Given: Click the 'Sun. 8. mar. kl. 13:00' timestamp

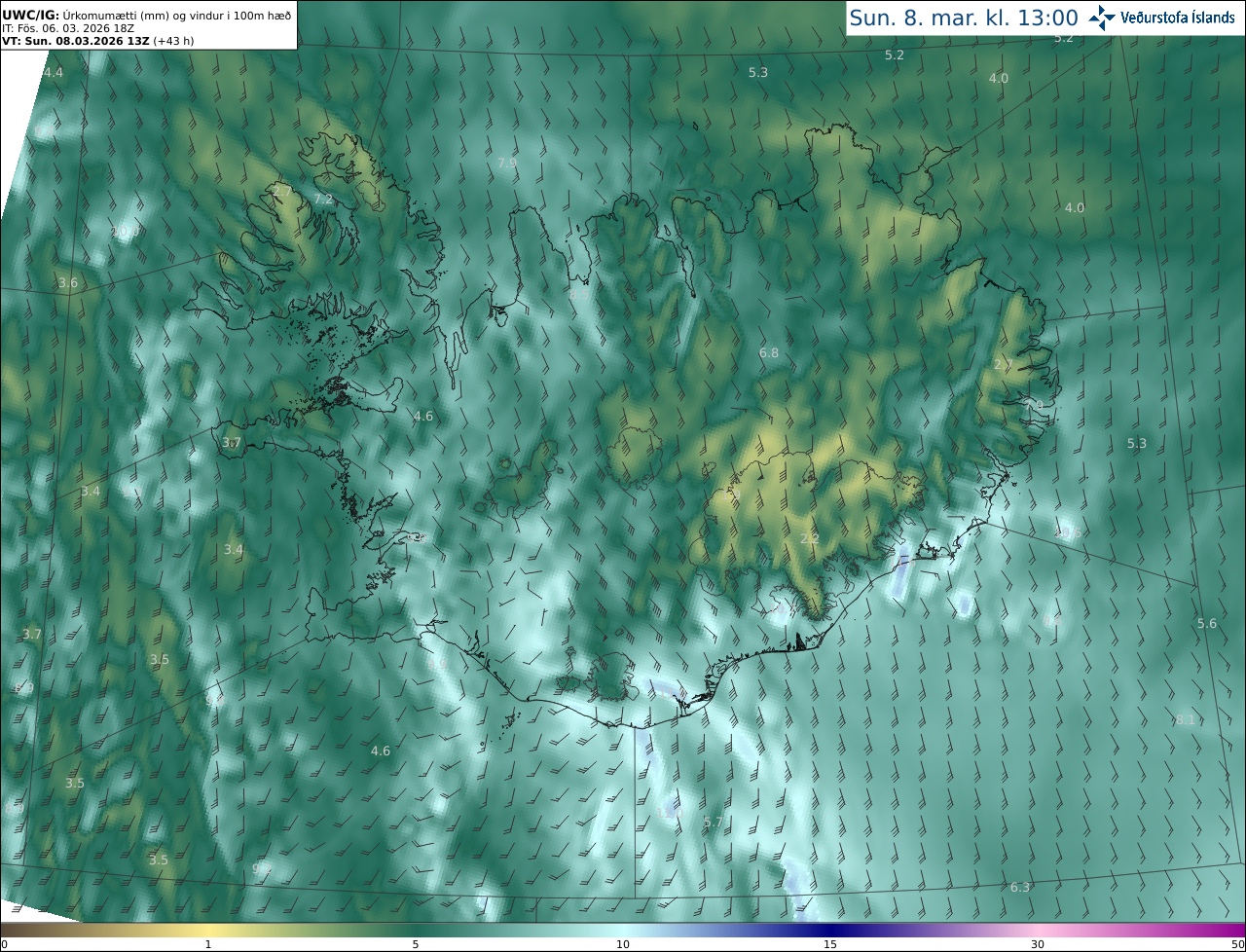Looking at the screenshot, I should click(x=964, y=18).
